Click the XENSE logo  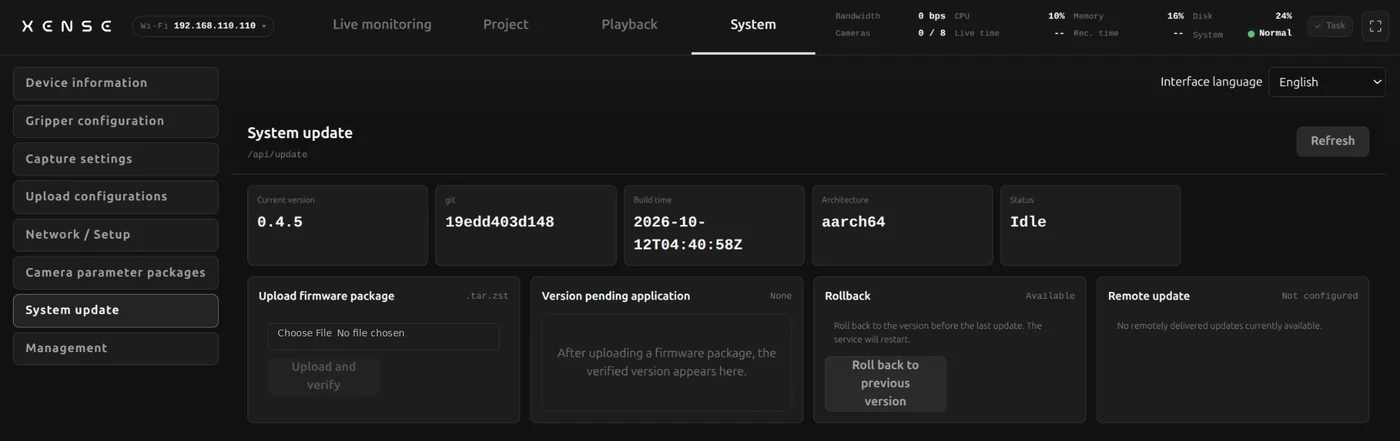tap(66, 26)
